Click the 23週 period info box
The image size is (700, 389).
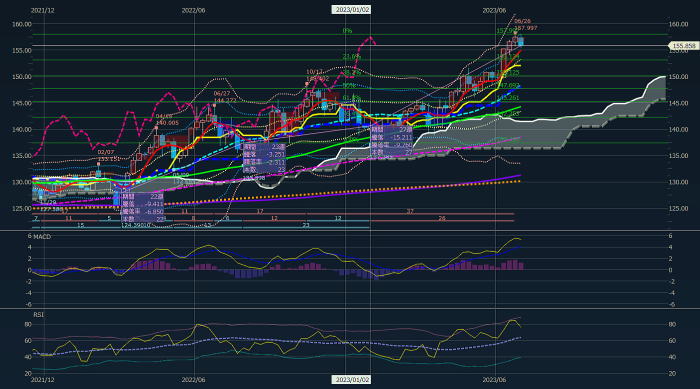(x=263, y=158)
